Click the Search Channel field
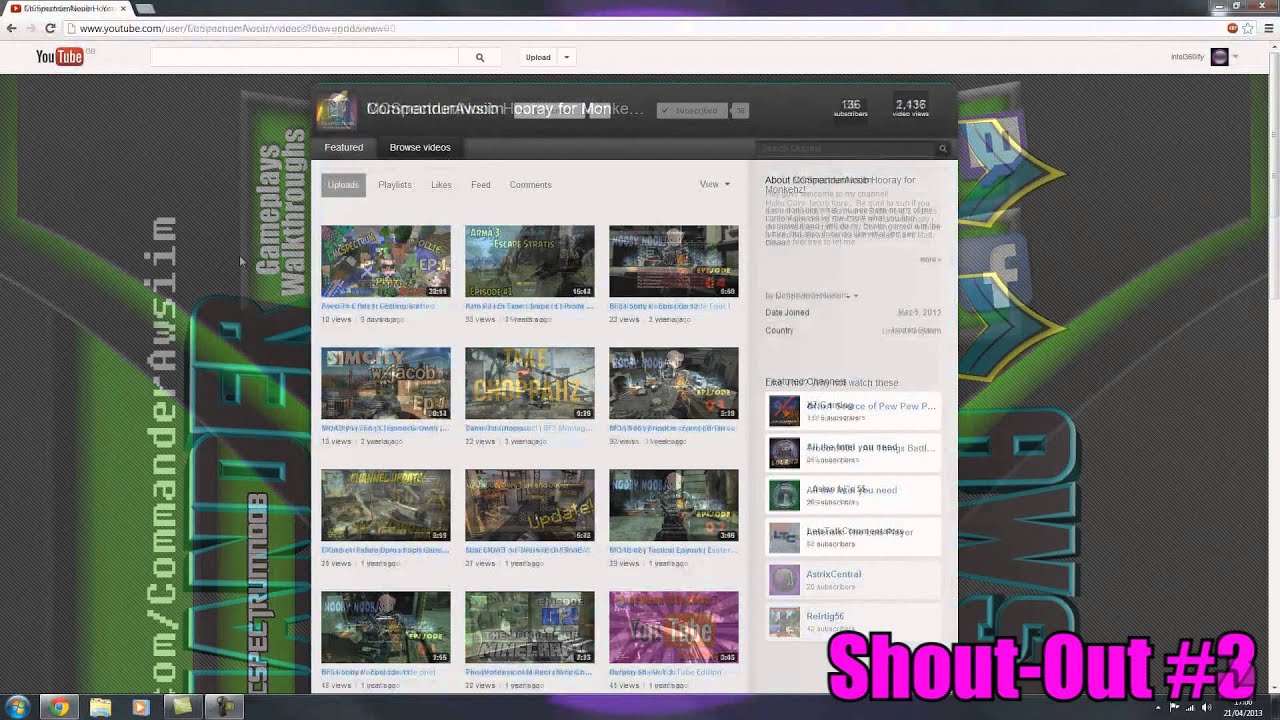This screenshot has width=1280, height=720. click(x=846, y=148)
